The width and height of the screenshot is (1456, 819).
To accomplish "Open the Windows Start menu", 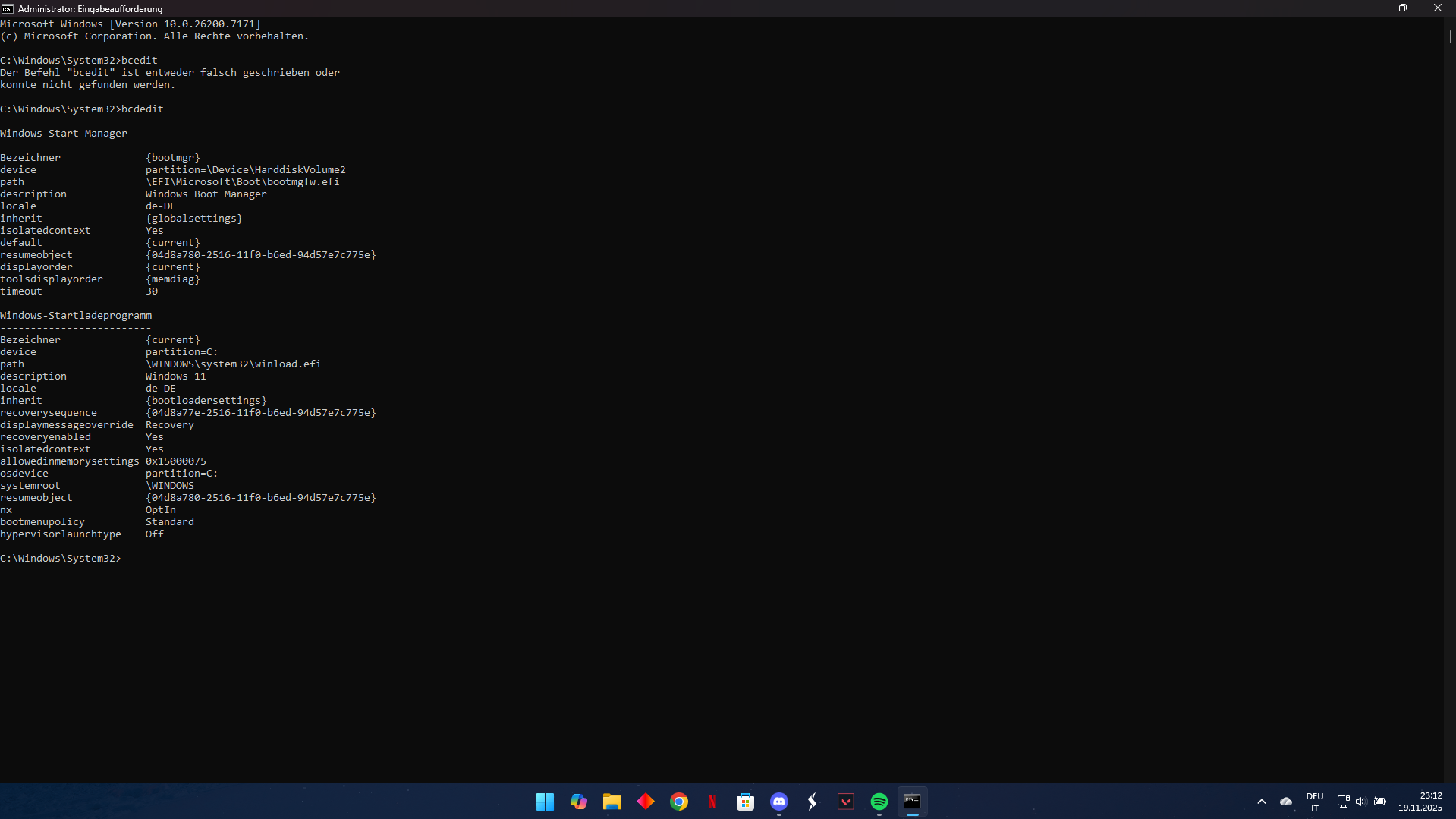I will coord(545,802).
